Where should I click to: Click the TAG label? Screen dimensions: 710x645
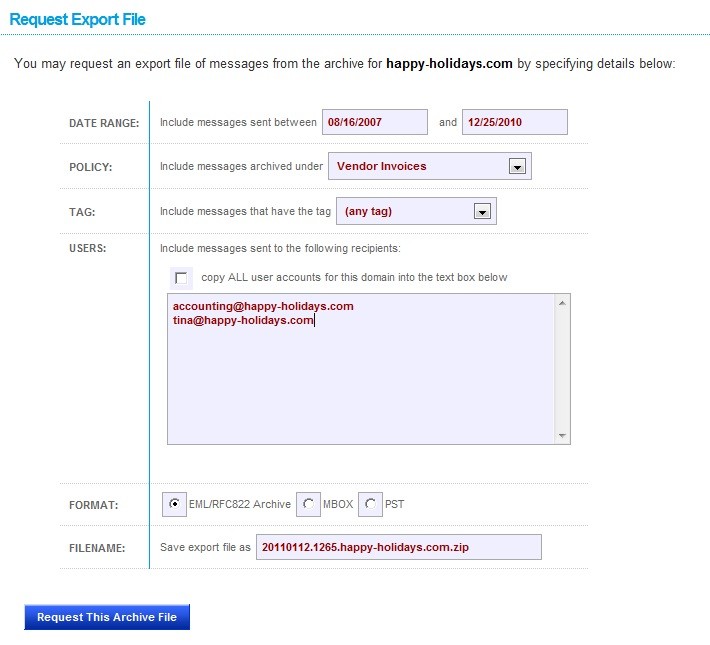coord(82,212)
